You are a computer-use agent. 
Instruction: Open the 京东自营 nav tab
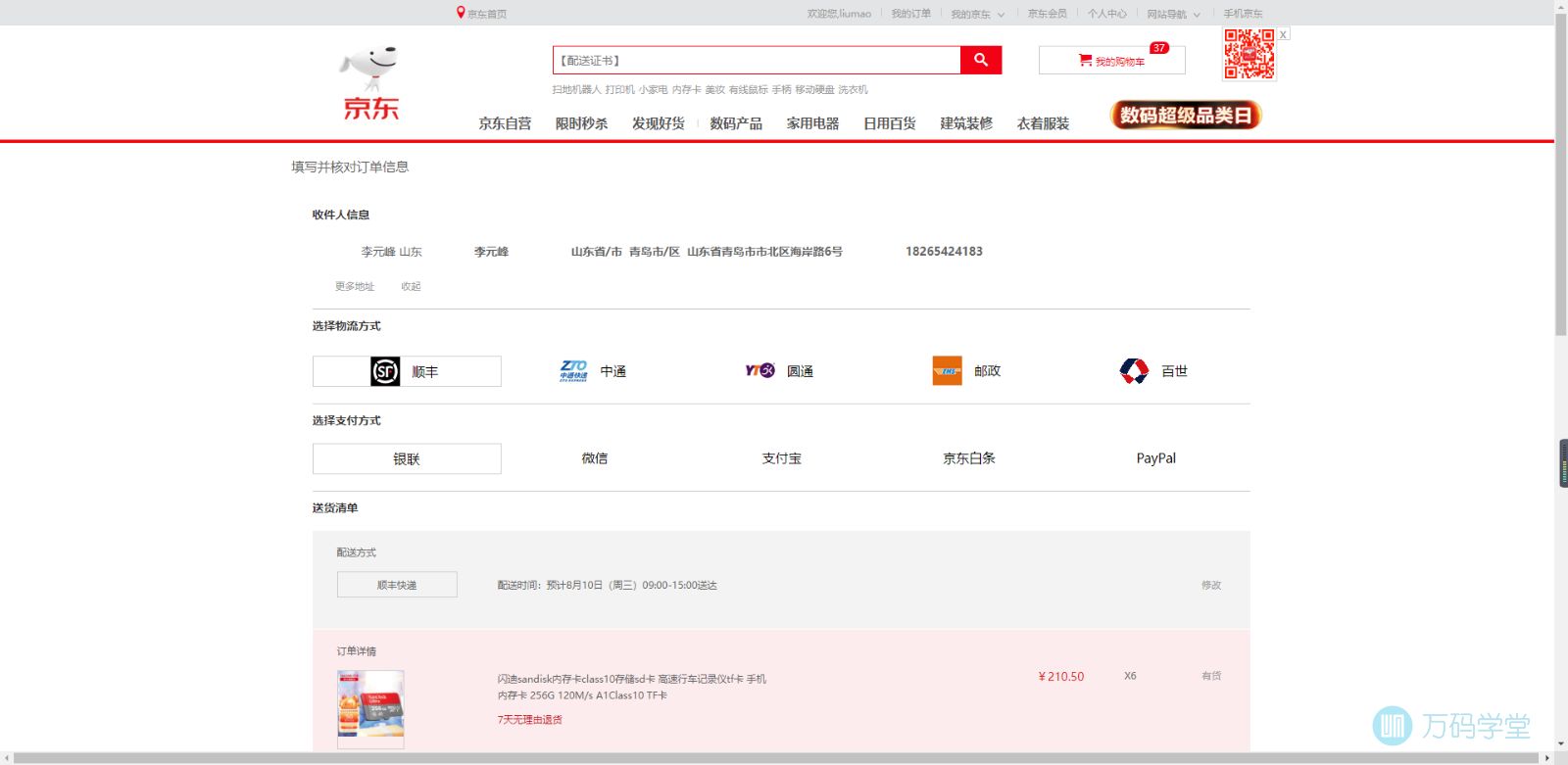pyautogui.click(x=505, y=123)
